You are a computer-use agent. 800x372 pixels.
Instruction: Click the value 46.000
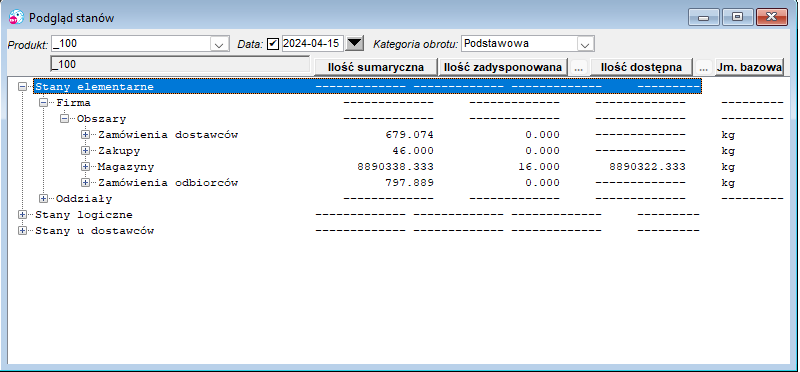[413, 151]
